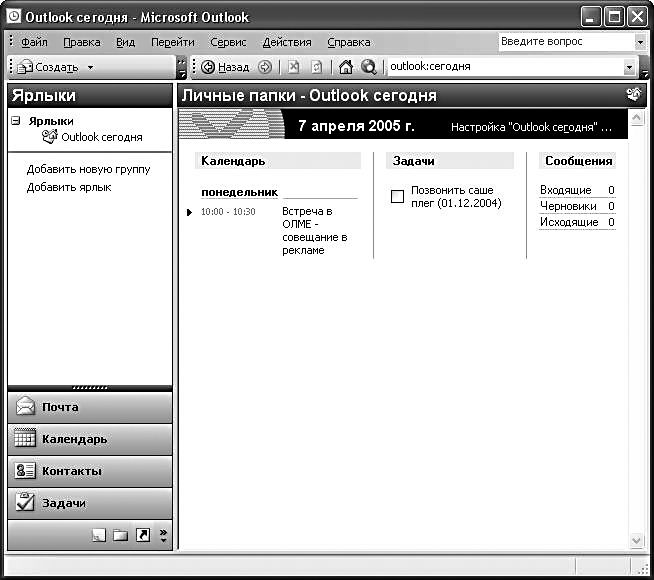This screenshot has width=654, height=580.
Task: Open the Почта mail pane
Action: coord(90,407)
